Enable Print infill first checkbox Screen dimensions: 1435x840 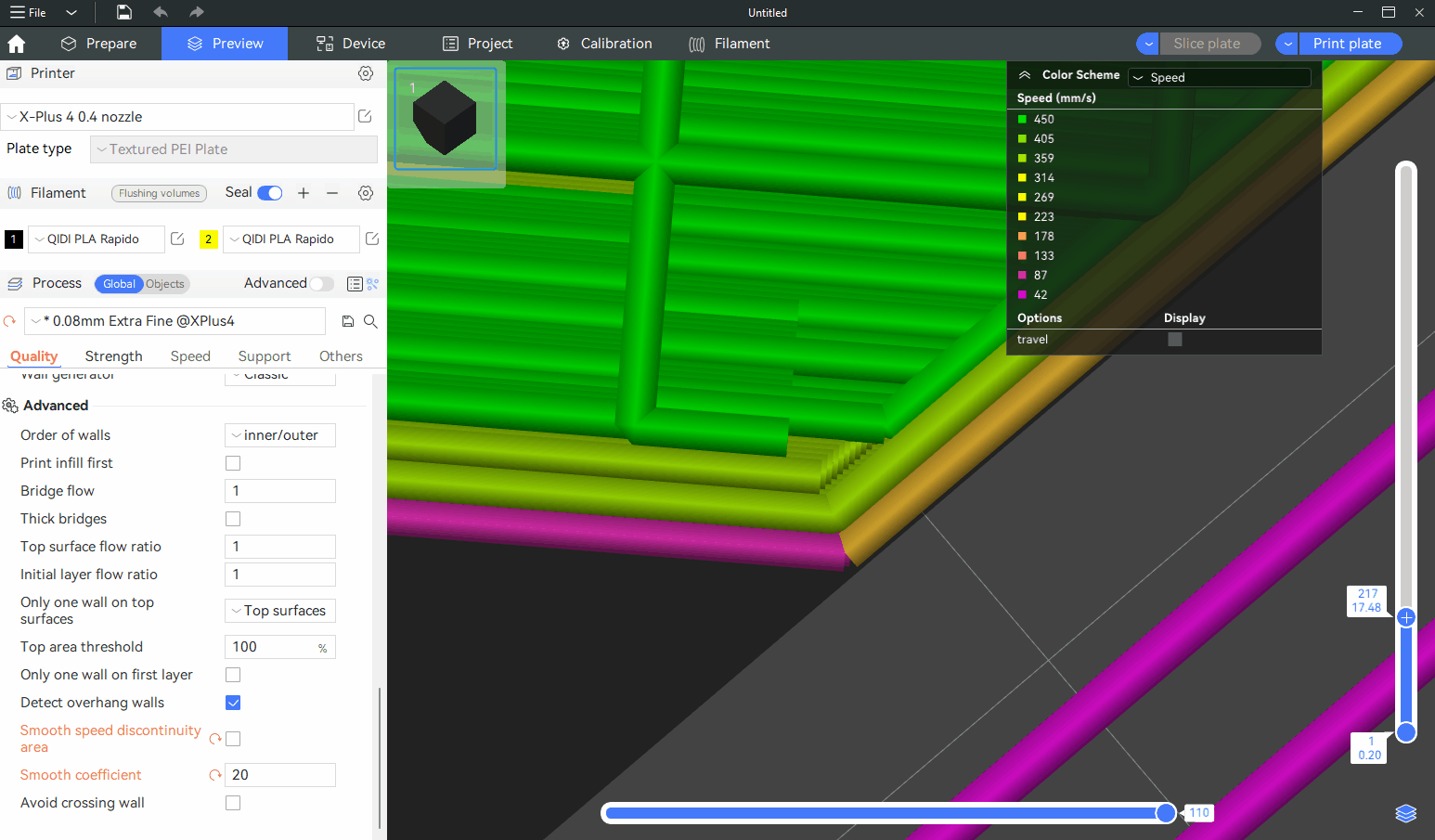point(233,463)
